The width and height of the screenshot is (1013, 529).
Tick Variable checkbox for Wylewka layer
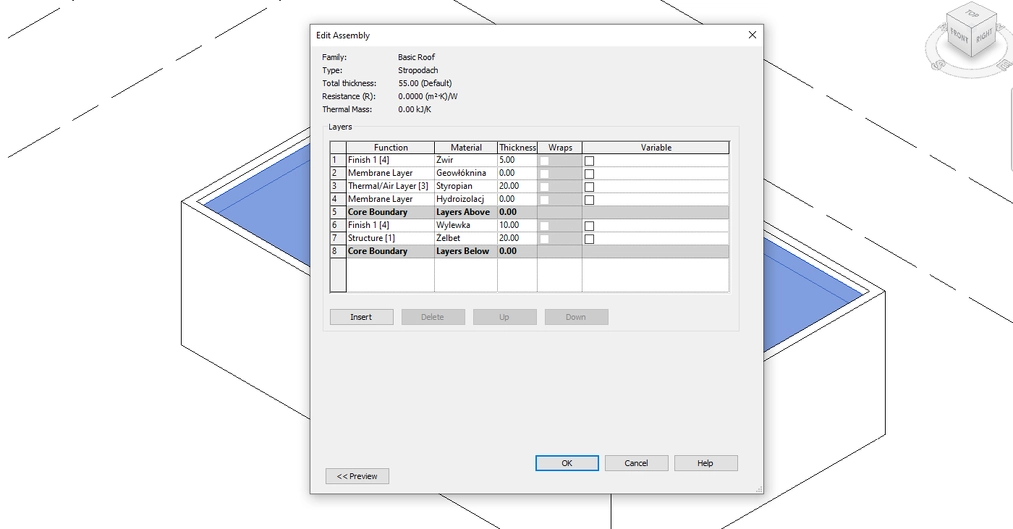[590, 226]
